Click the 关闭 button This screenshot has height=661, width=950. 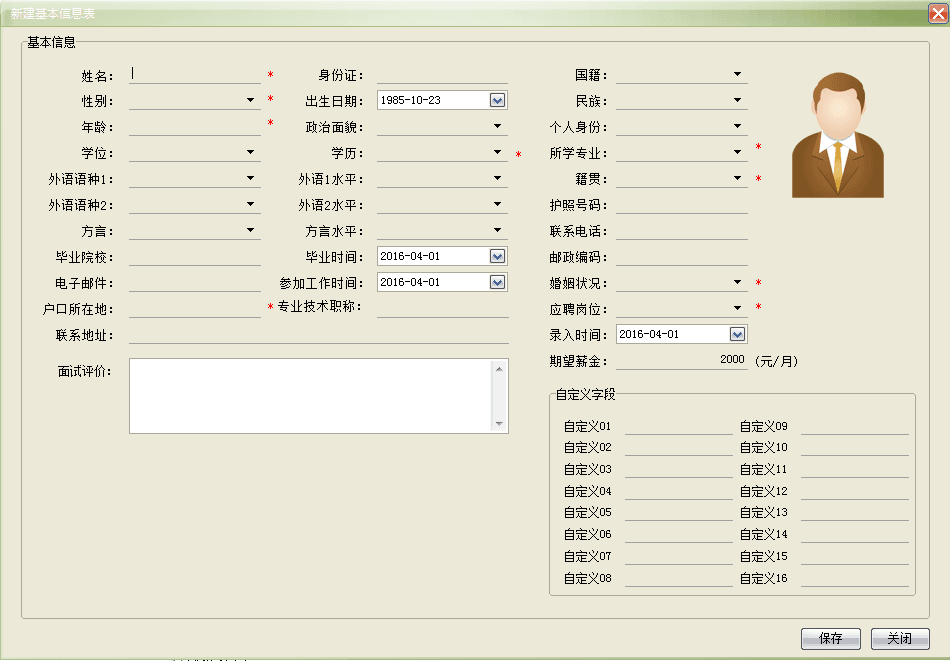(x=900, y=639)
